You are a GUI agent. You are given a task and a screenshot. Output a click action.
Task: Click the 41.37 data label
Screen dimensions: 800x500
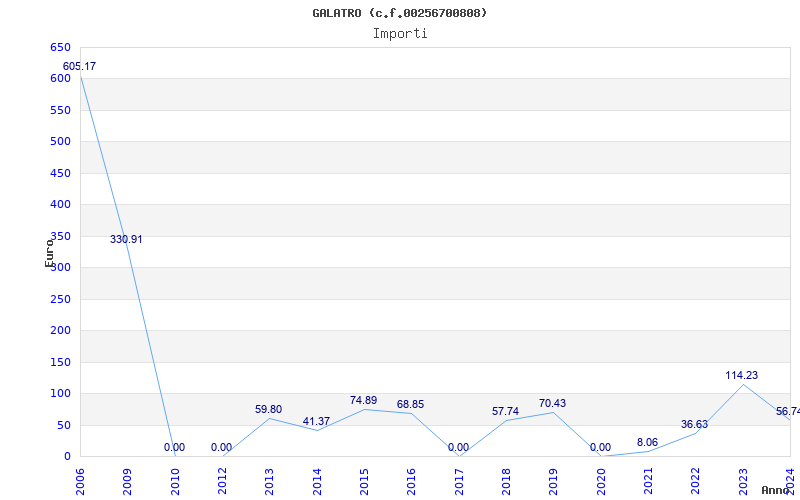[x=316, y=421]
